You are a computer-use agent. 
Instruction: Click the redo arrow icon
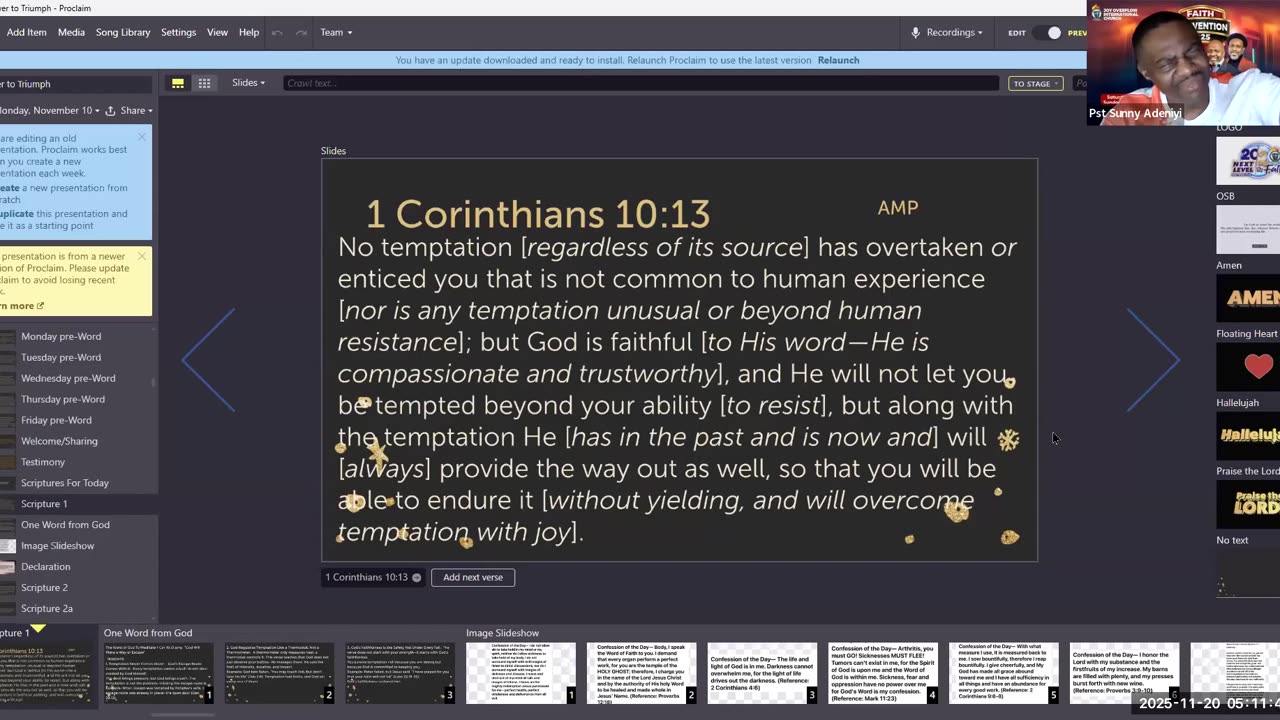pos(301,32)
